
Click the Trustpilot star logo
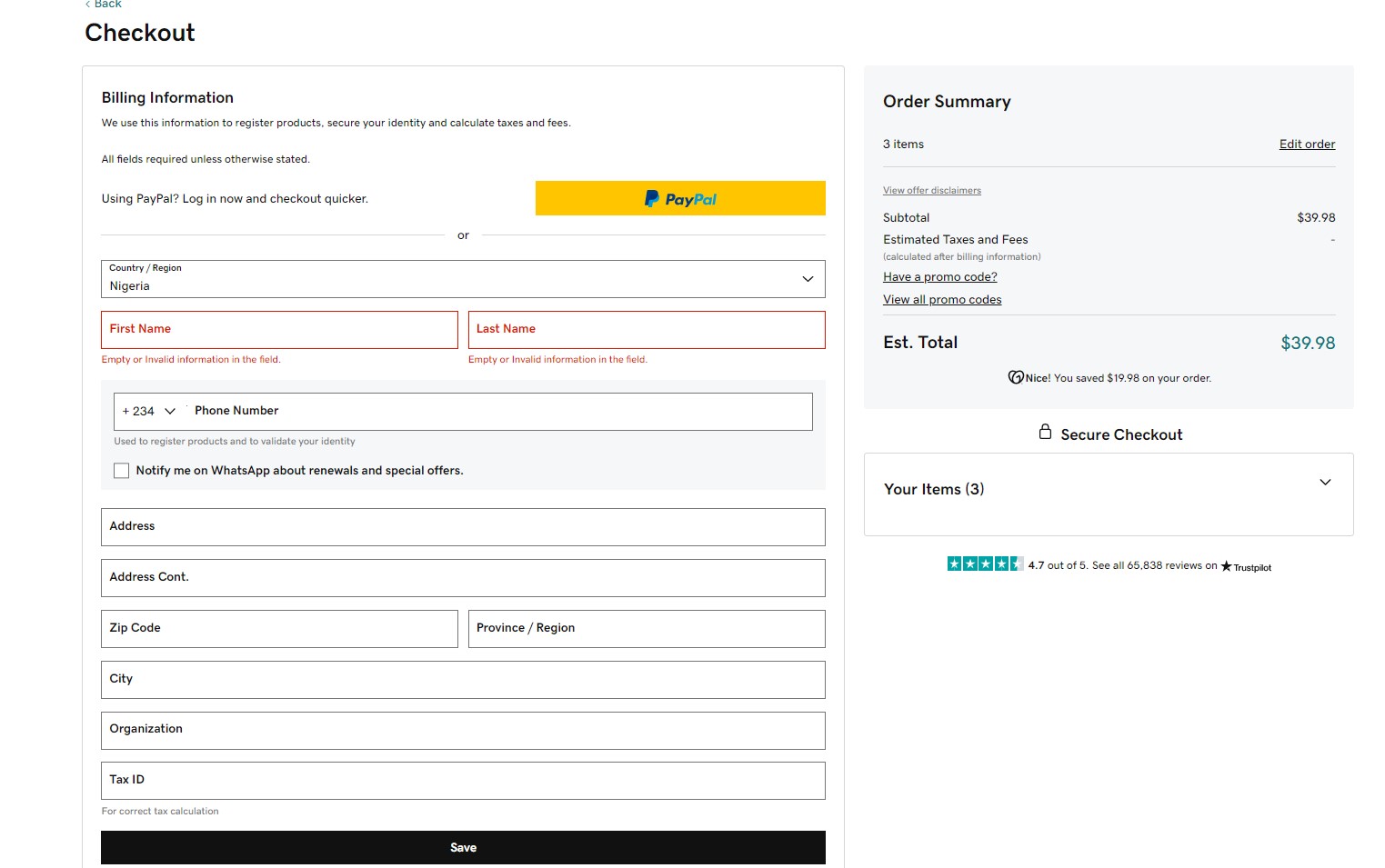tap(1247, 566)
